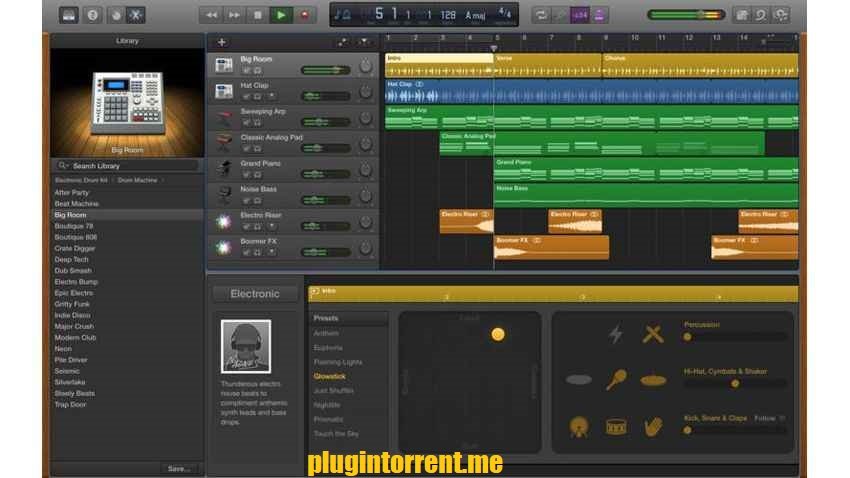The width and height of the screenshot is (850, 478).
Task: Click the red Record button
Action: coord(304,15)
